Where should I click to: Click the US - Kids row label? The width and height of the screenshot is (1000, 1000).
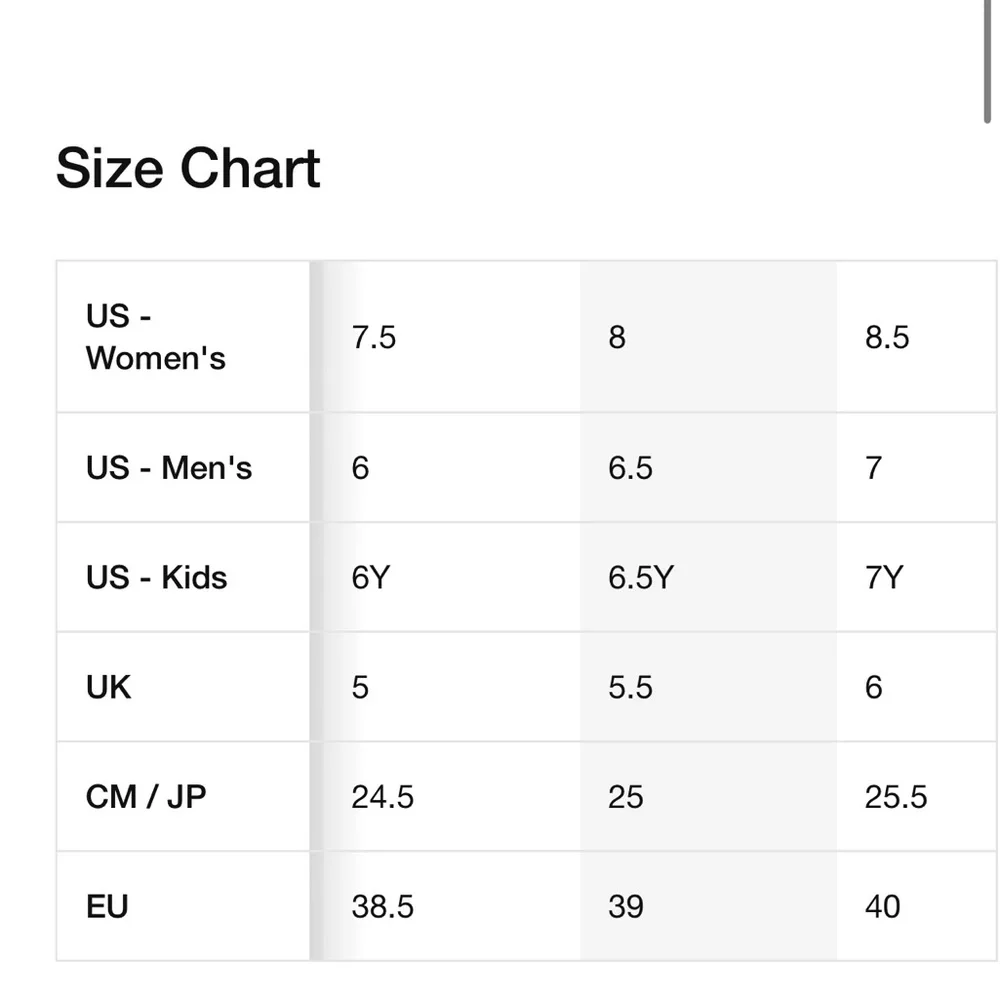tap(157, 577)
